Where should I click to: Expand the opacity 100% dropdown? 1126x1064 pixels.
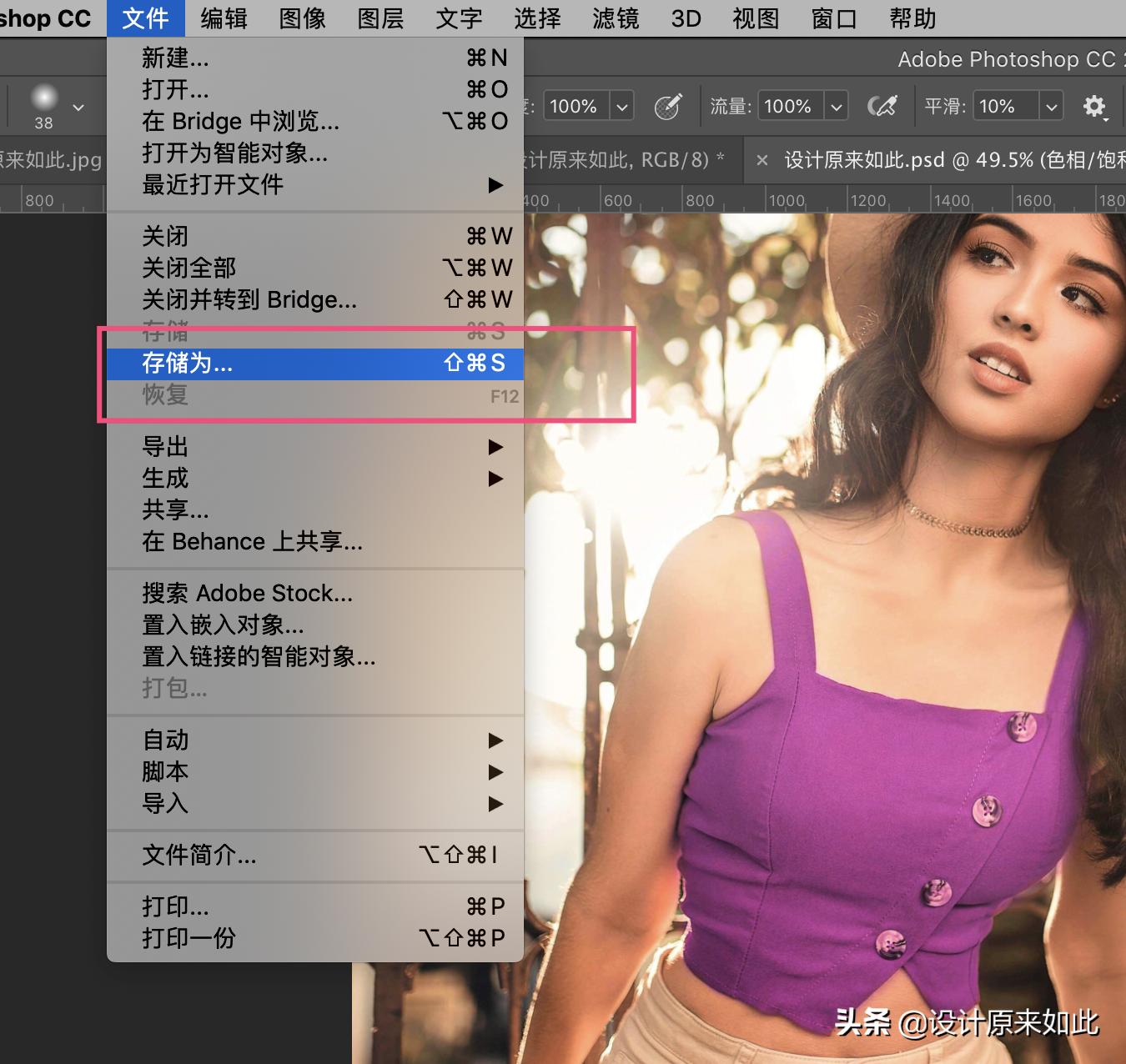[x=621, y=106]
